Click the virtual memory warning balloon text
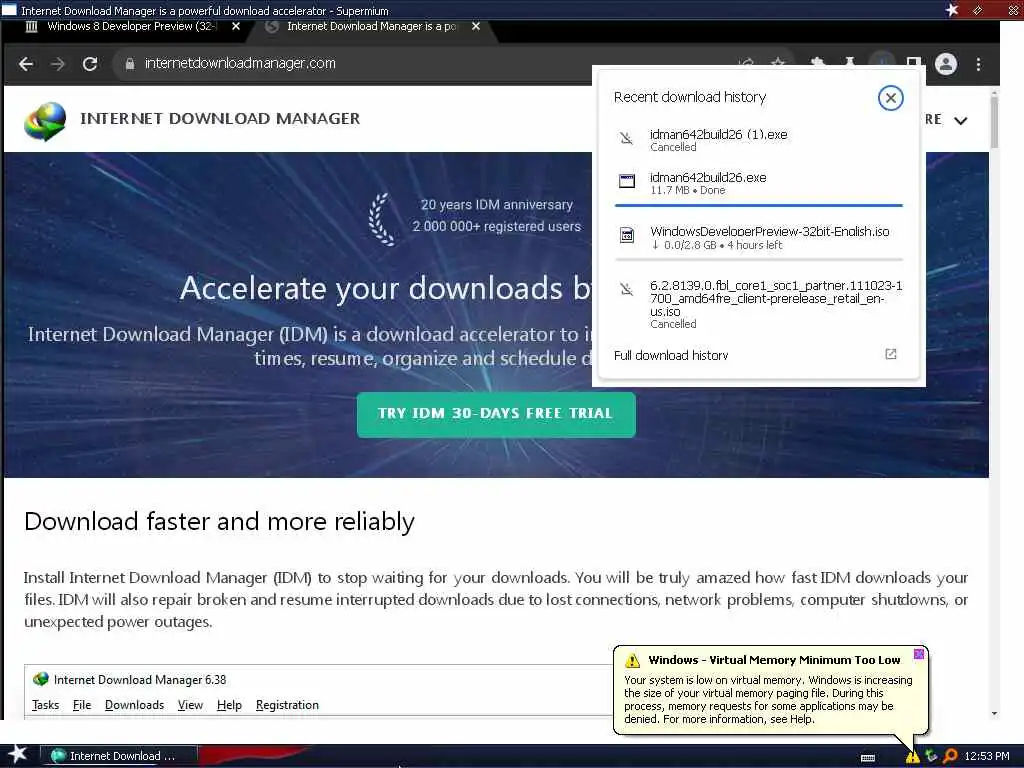This screenshot has width=1024, height=768. coord(768,699)
